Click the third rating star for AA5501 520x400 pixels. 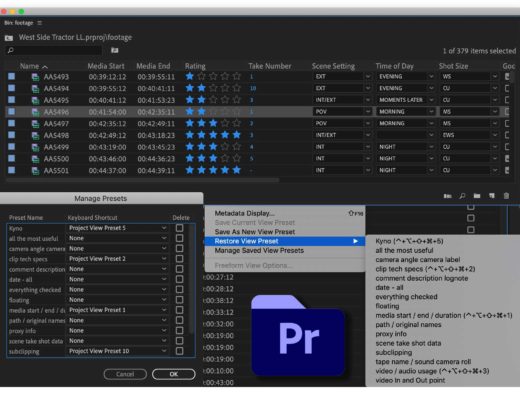[213, 170]
